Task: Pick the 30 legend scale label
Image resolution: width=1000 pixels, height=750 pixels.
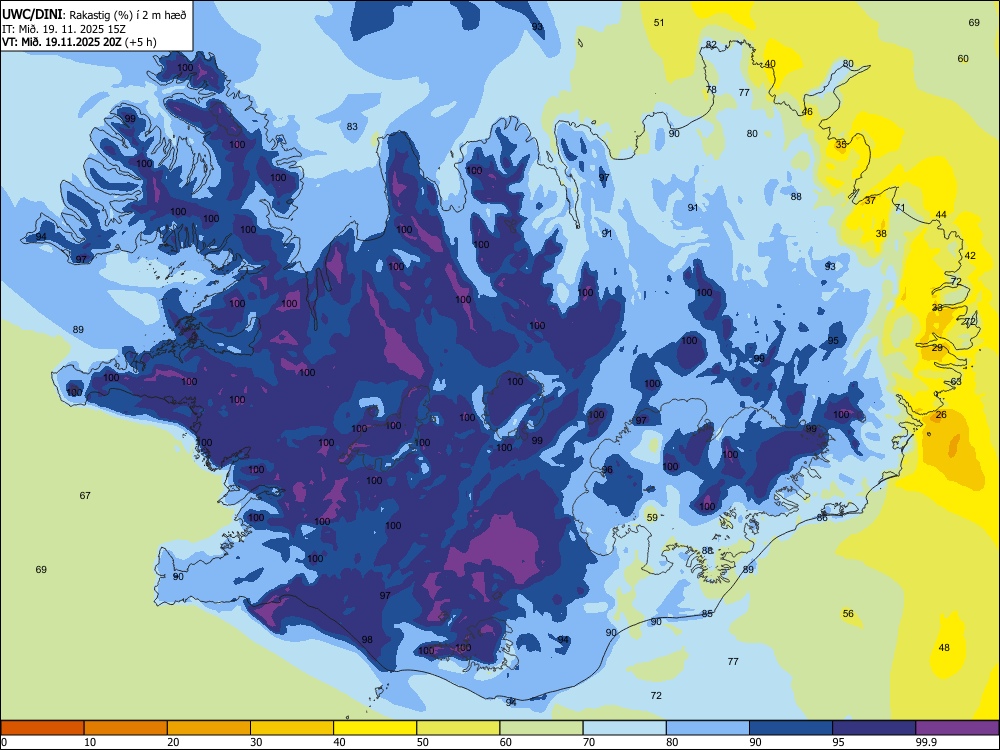Action: tap(256, 742)
